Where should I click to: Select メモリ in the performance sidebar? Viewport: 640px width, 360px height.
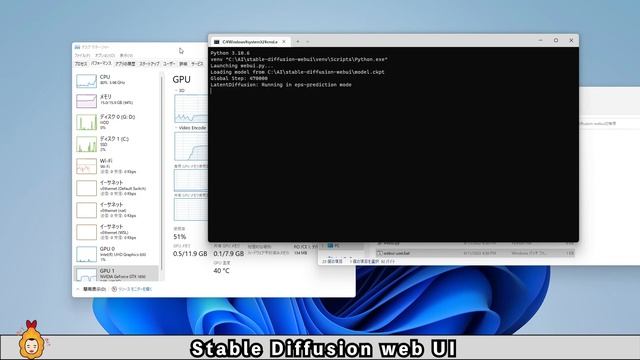[116, 100]
